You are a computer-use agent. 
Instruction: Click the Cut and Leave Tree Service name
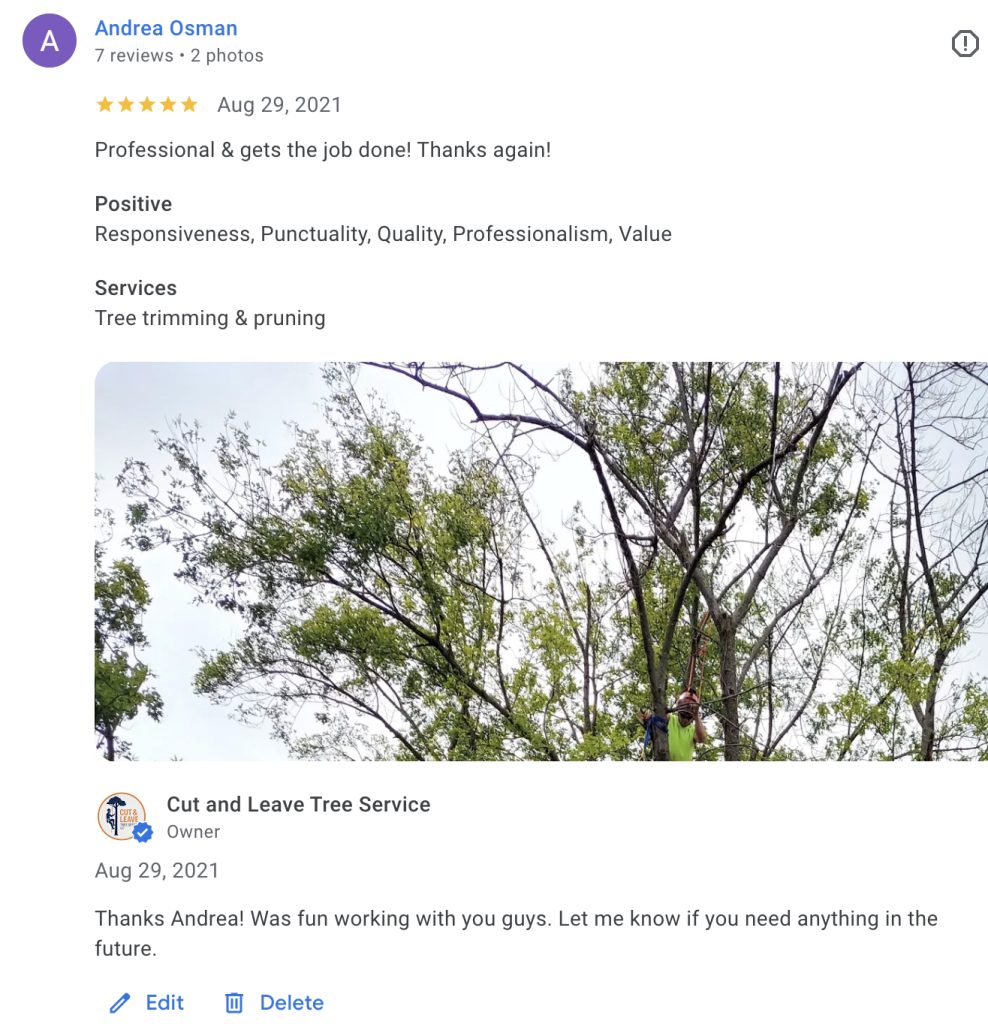[298, 804]
